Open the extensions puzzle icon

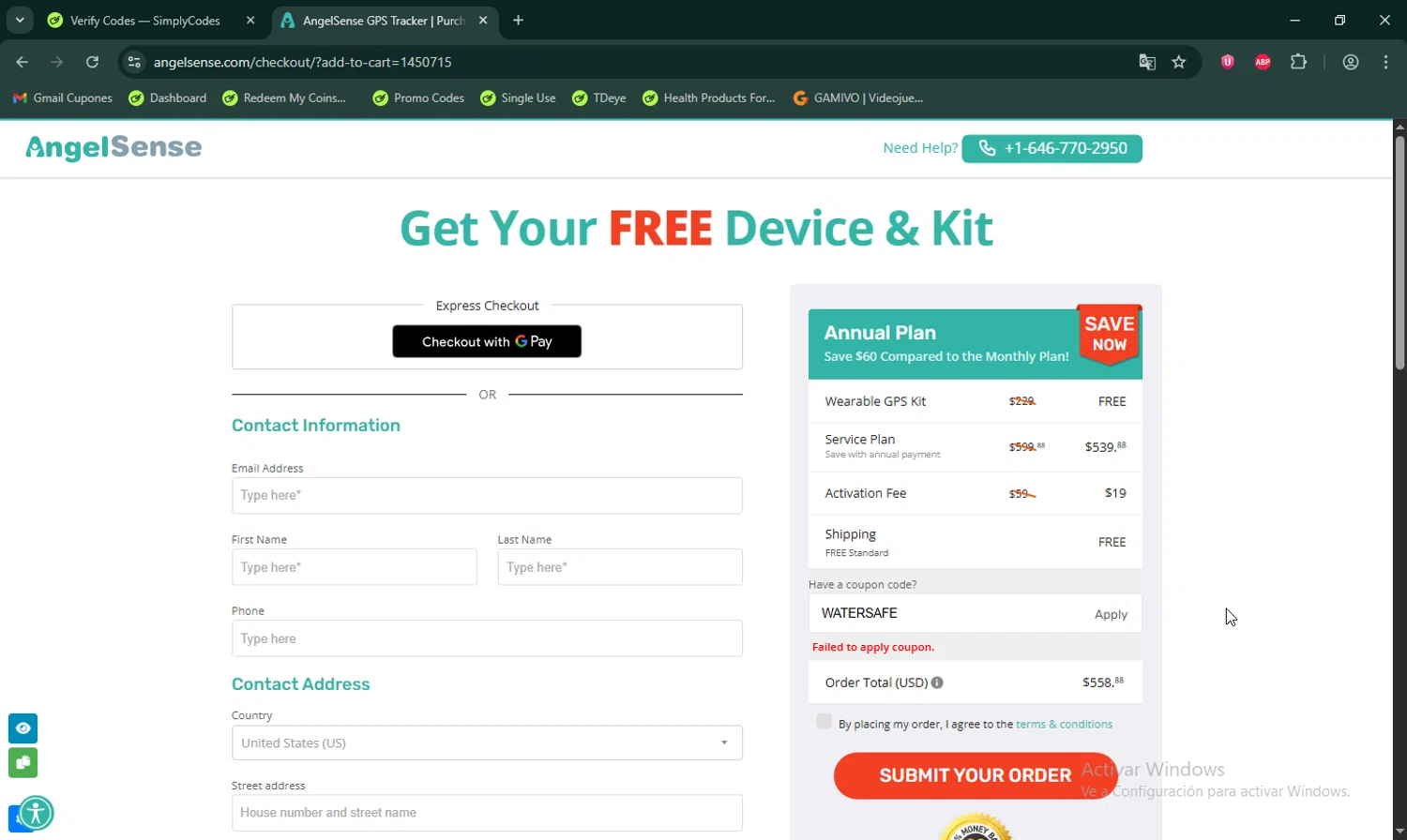click(1298, 62)
